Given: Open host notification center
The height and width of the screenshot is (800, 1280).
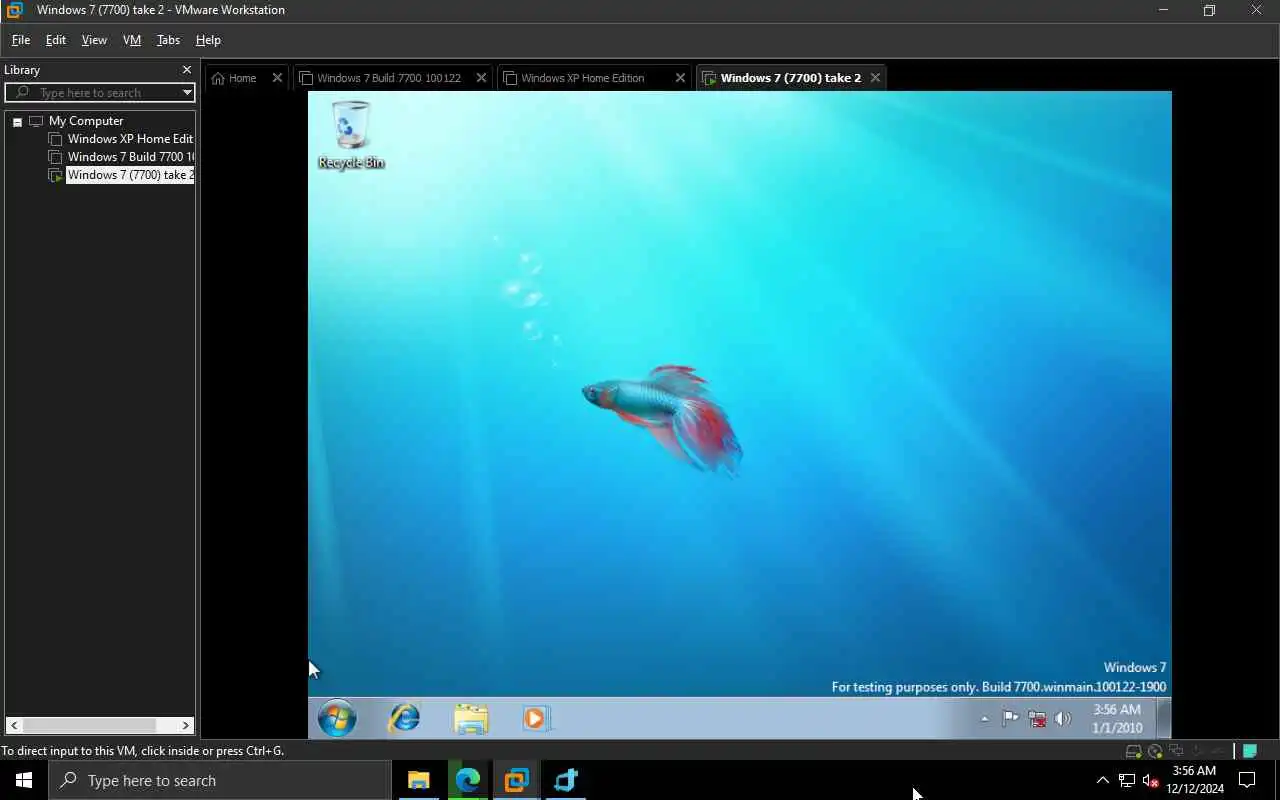Looking at the screenshot, I should pos(1247,780).
